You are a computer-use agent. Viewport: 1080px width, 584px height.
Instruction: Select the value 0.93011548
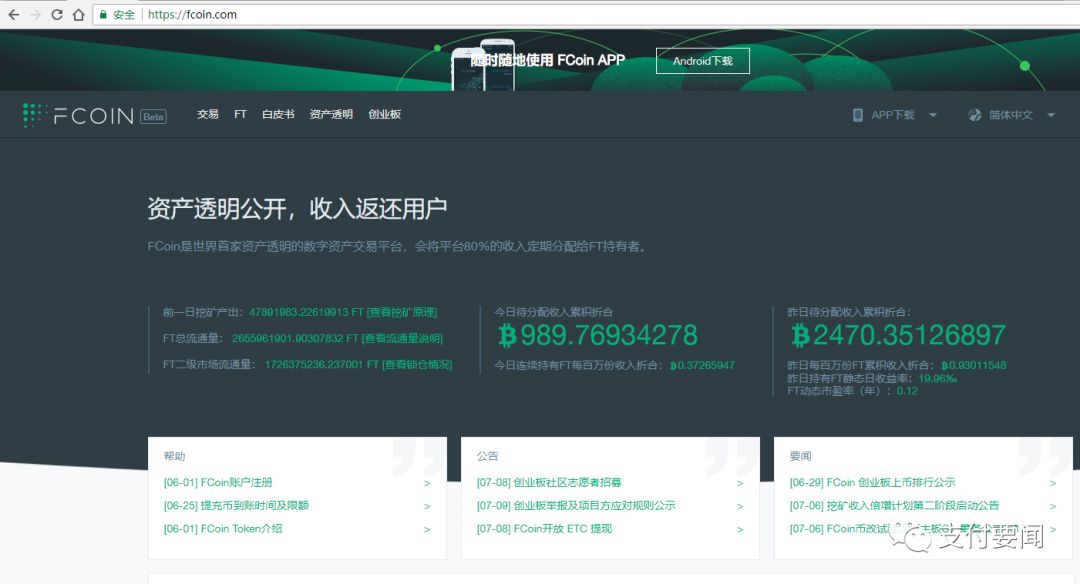point(977,365)
